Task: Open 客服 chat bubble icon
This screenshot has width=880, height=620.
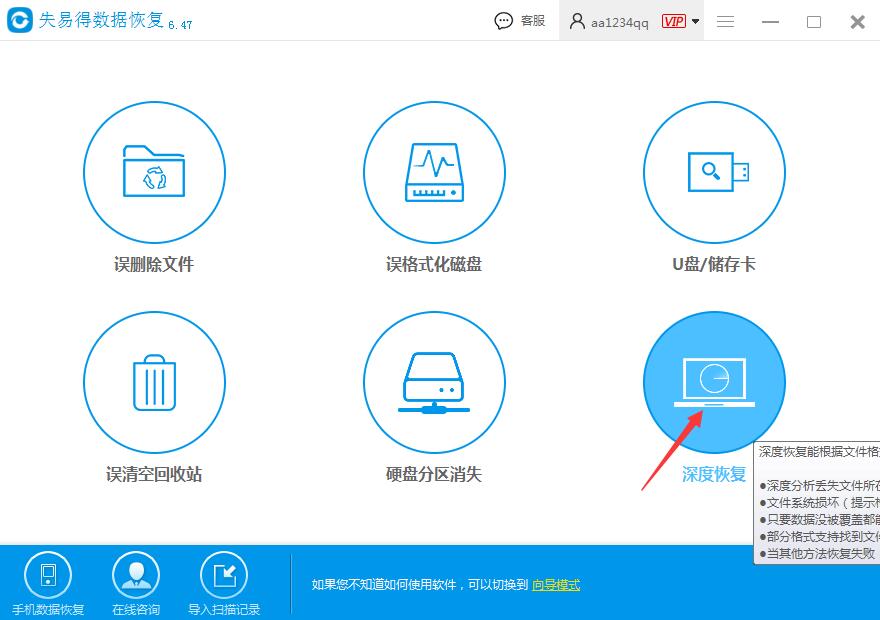Action: click(503, 21)
